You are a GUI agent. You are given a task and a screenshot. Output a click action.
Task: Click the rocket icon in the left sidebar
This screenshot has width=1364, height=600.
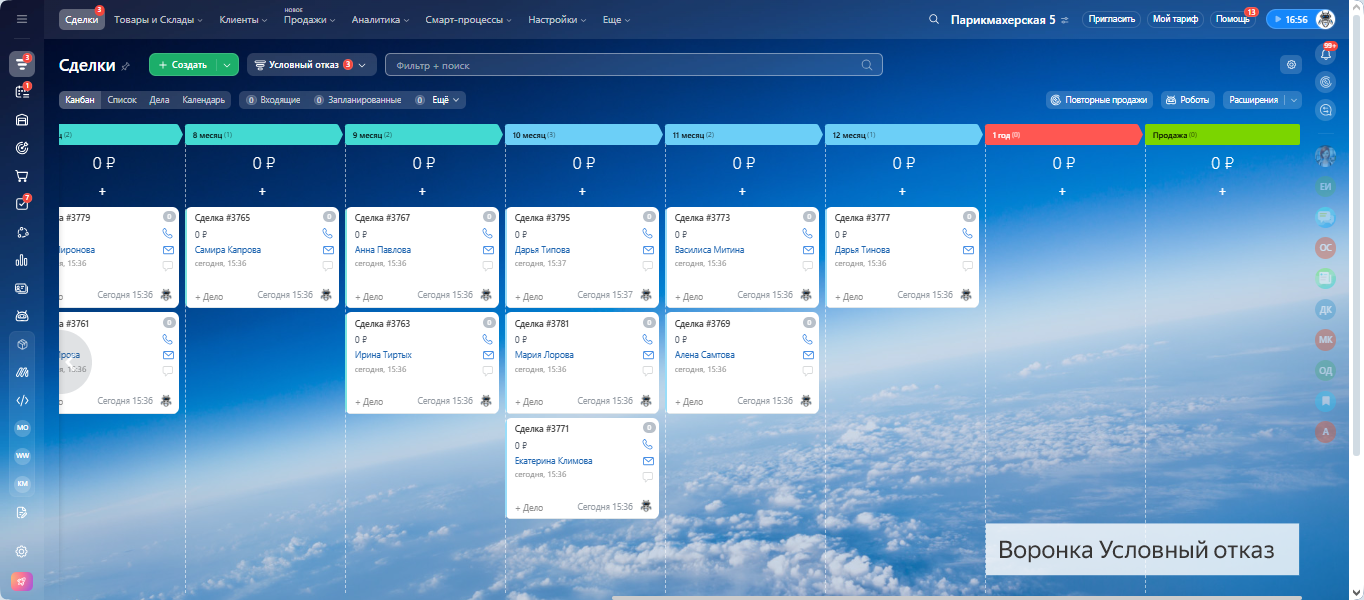pyautogui.click(x=22, y=581)
